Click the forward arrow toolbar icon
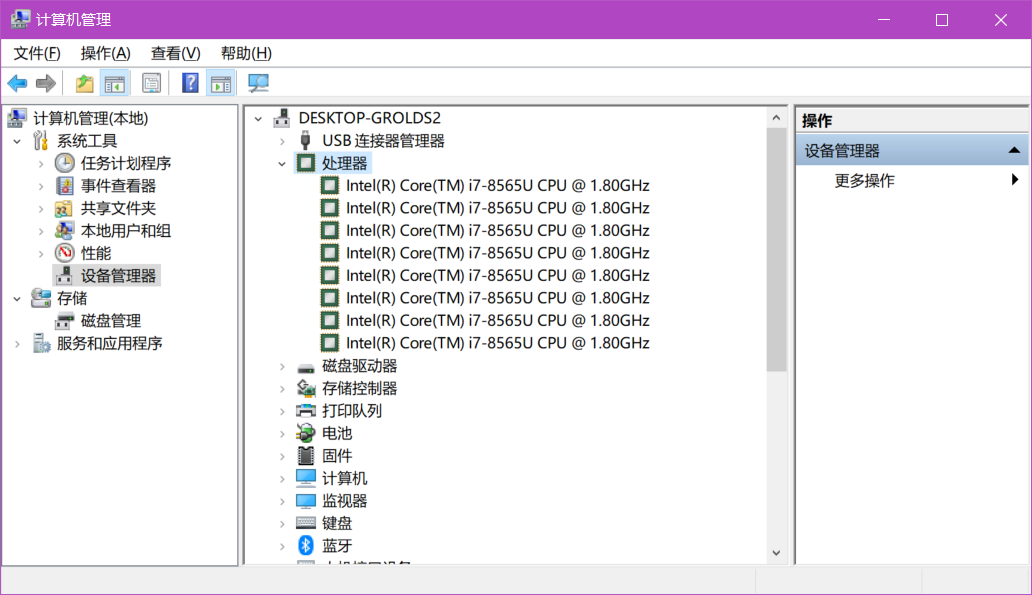Screen dimensions: 1032x595 [x=45, y=84]
